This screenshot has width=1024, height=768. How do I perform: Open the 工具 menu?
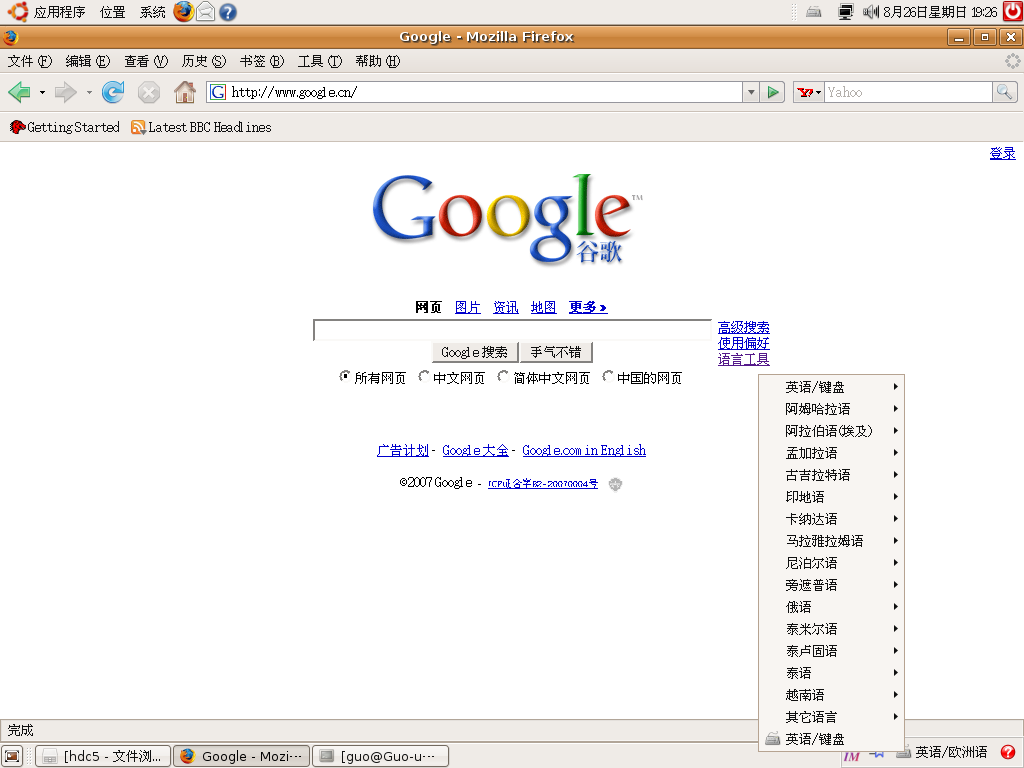[x=319, y=61]
